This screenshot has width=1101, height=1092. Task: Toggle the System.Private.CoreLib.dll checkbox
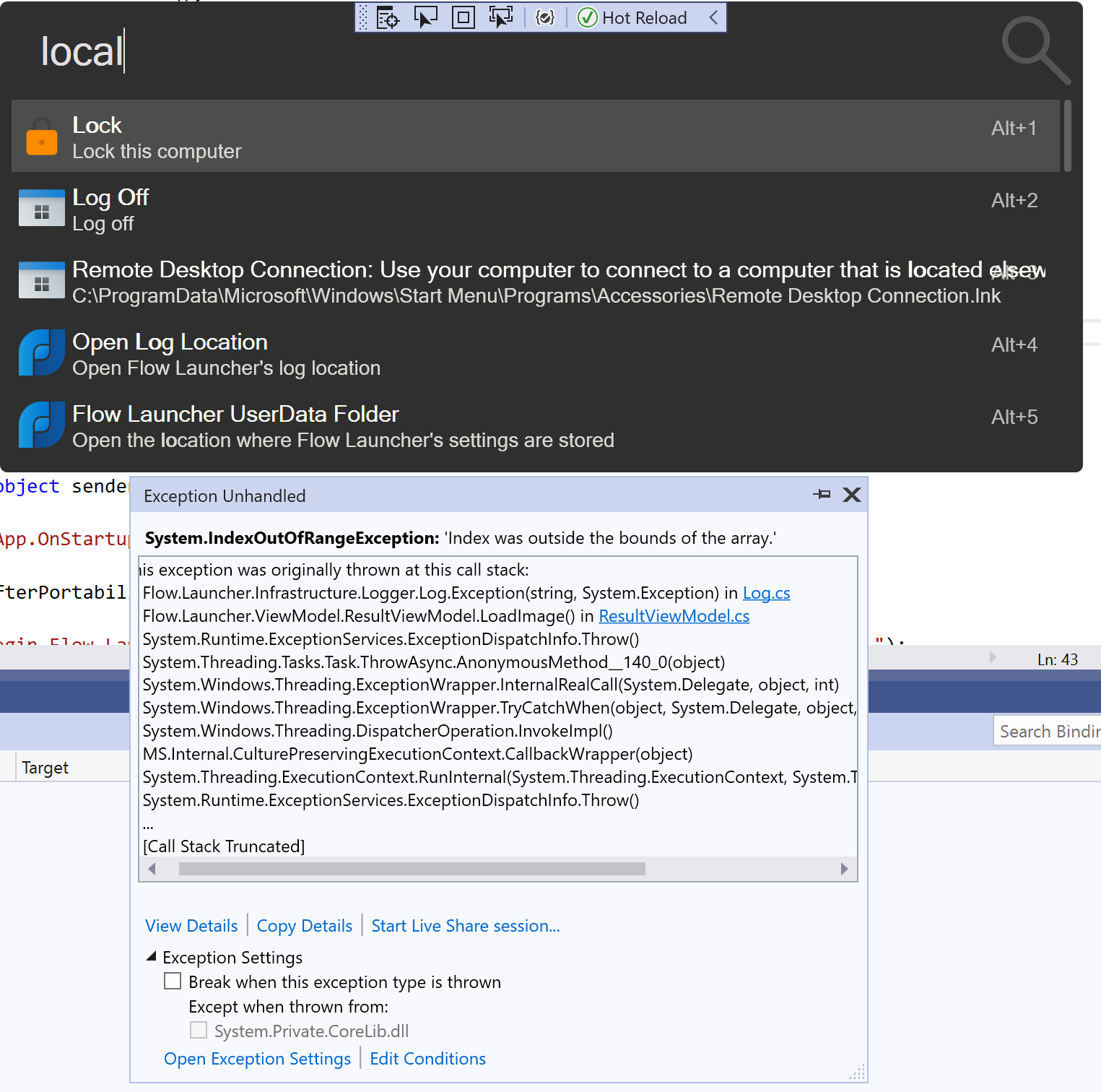199,1030
